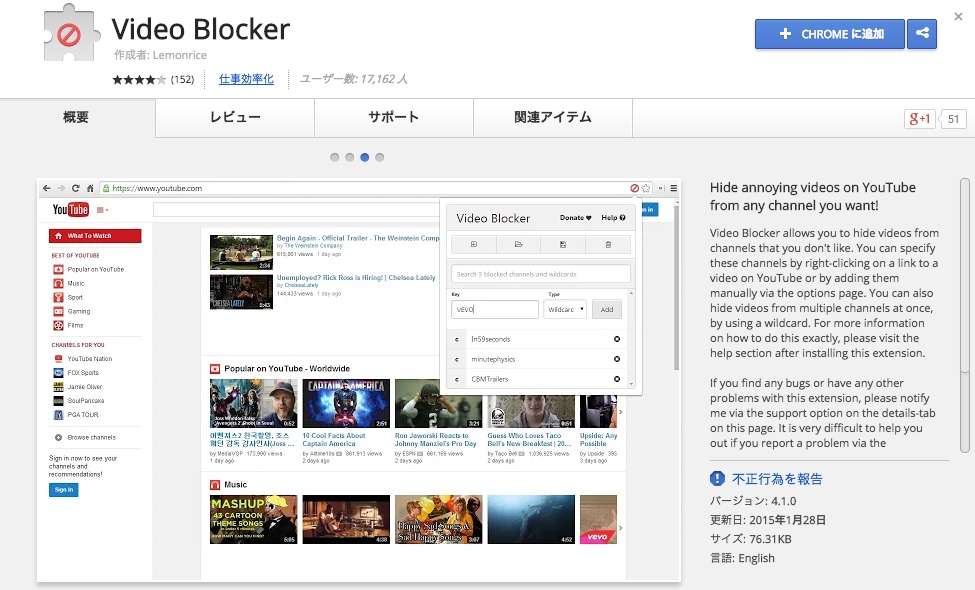Open the Captain America video thumbnail
The image size is (975, 590).
point(346,403)
